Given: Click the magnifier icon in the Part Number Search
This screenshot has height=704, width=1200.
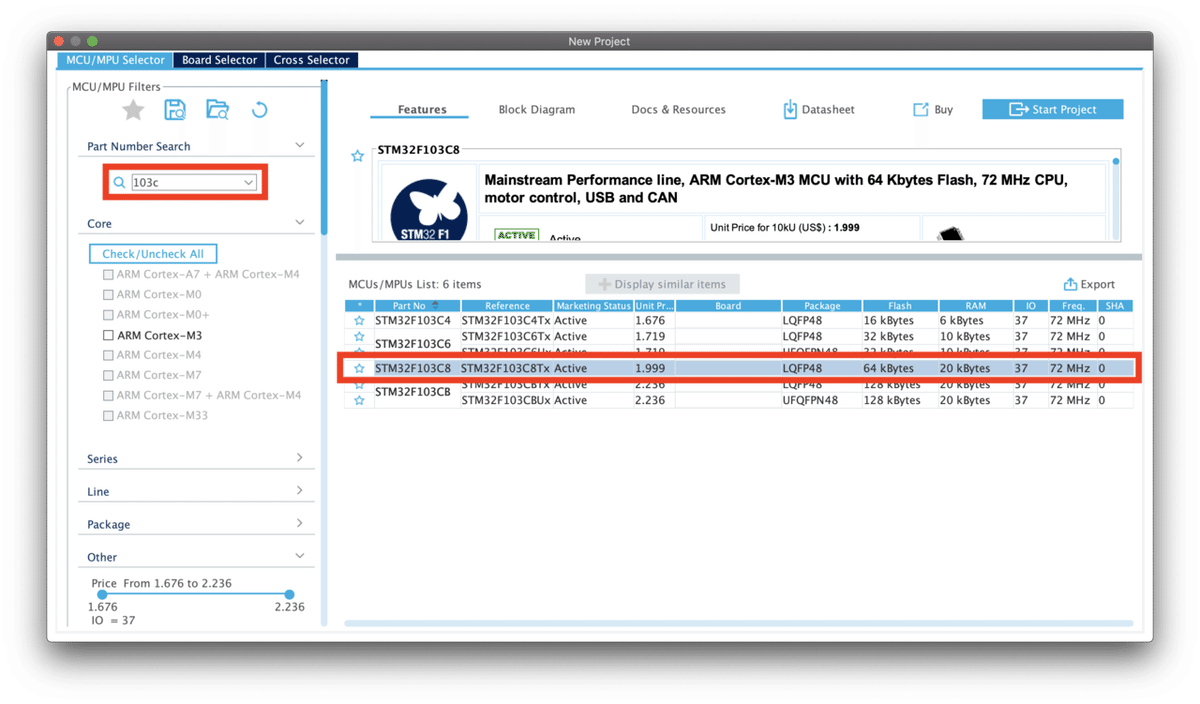Looking at the screenshot, I should [119, 183].
